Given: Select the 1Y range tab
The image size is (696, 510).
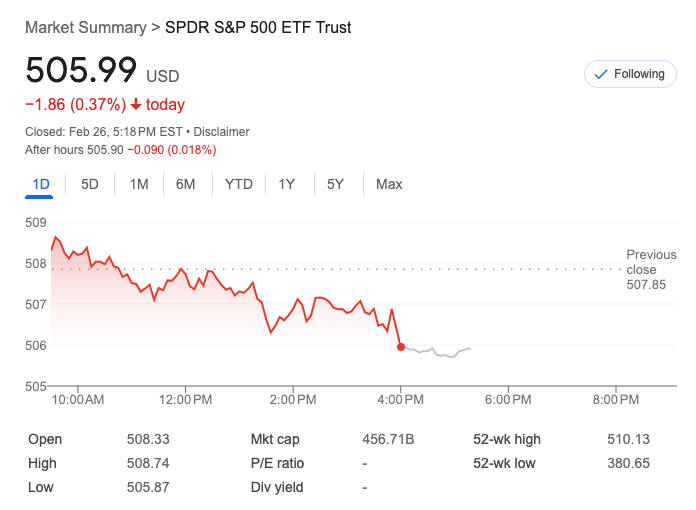Looking at the screenshot, I should point(287,184).
